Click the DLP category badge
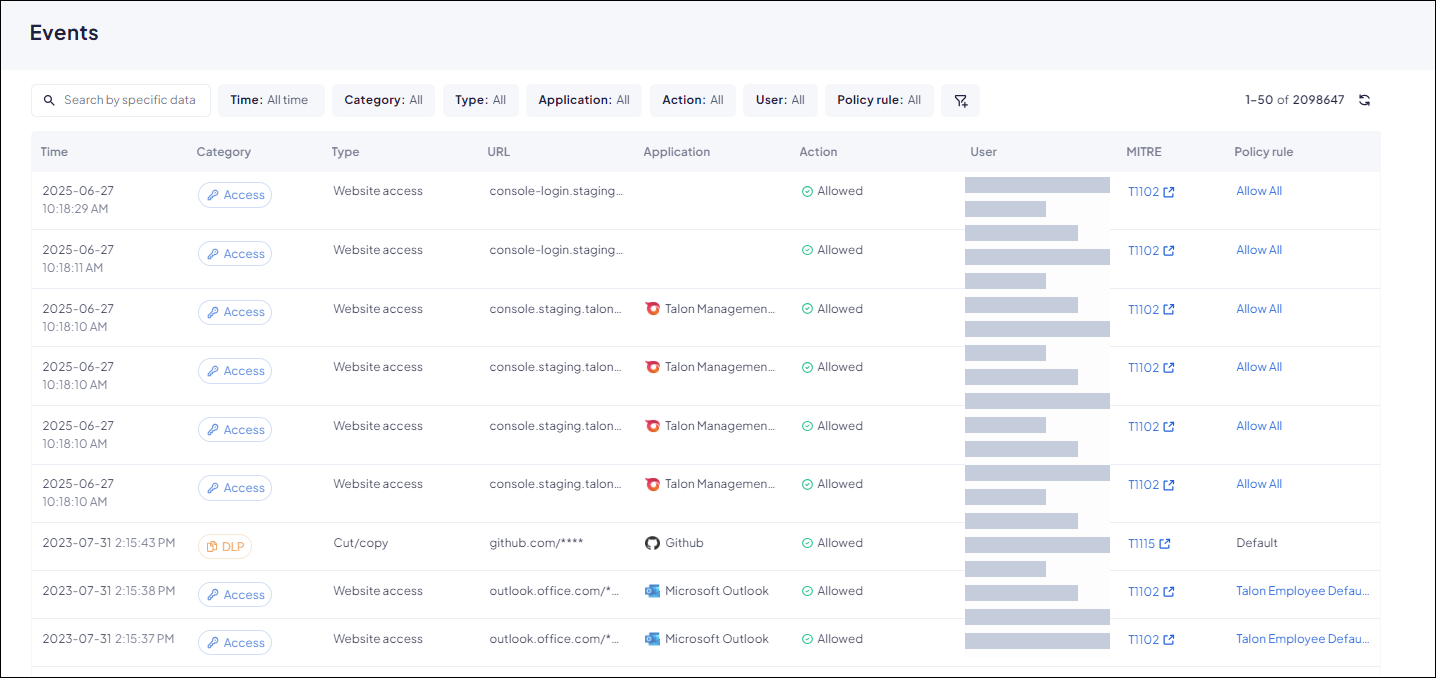This screenshot has height=678, width=1436. click(x=225, y=547)
